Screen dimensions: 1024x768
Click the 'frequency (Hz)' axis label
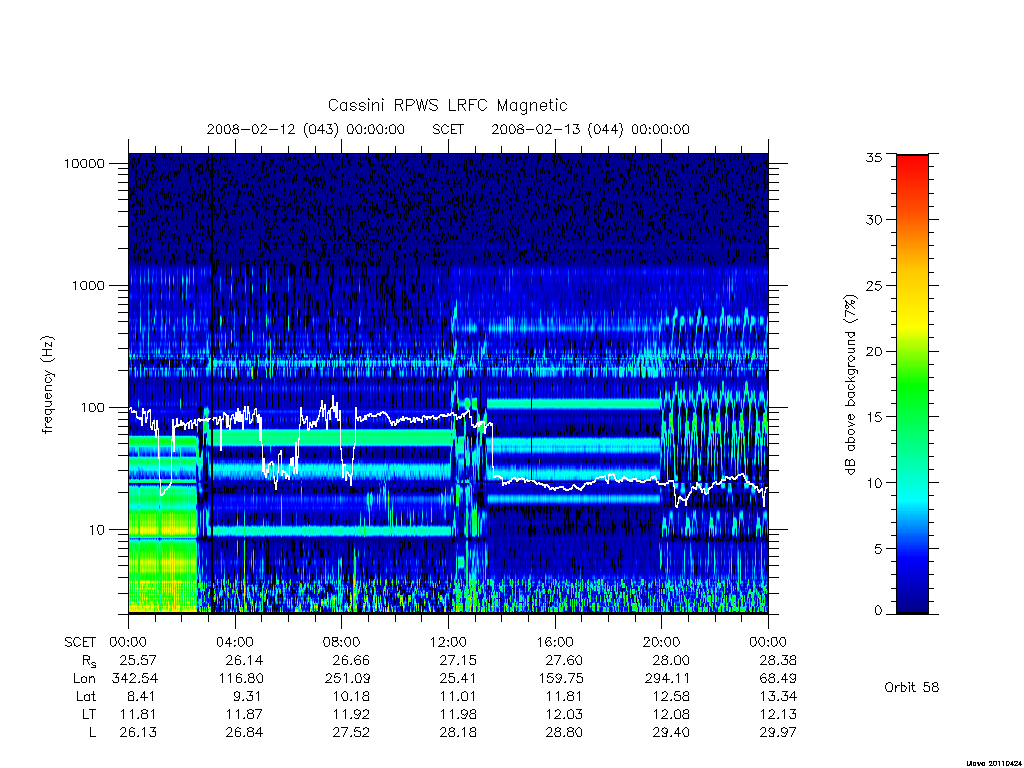click(x=48, y=385)
